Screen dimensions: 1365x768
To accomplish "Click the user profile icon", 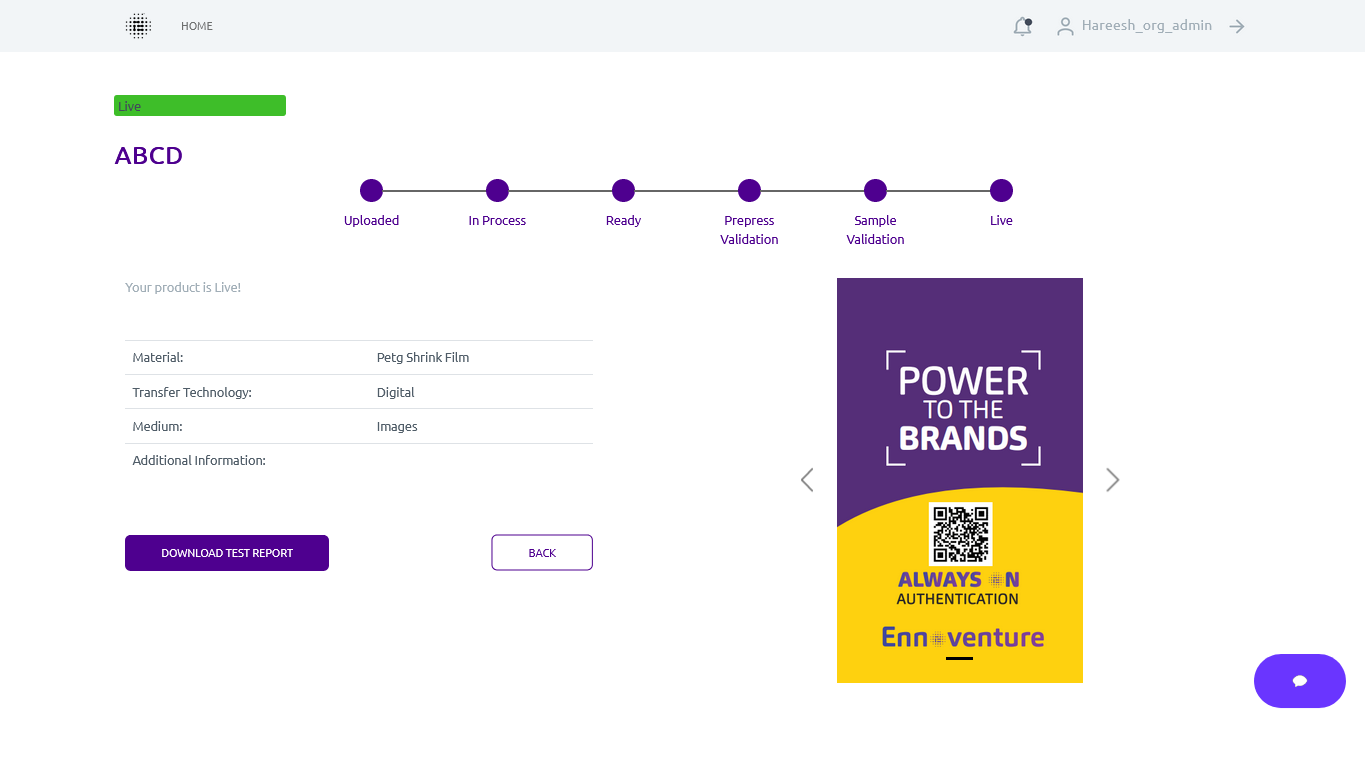I will [x=1065, y=27].
